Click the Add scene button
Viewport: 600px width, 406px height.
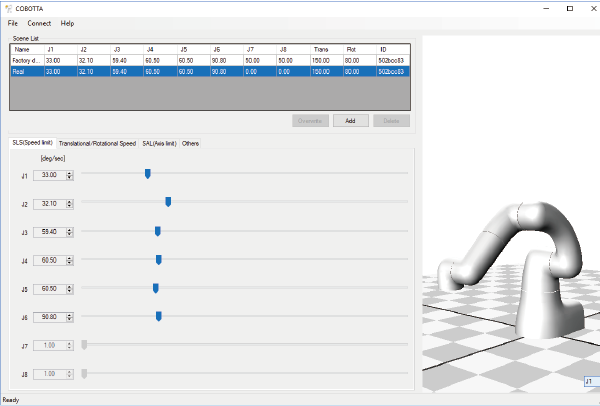[351, 120]
